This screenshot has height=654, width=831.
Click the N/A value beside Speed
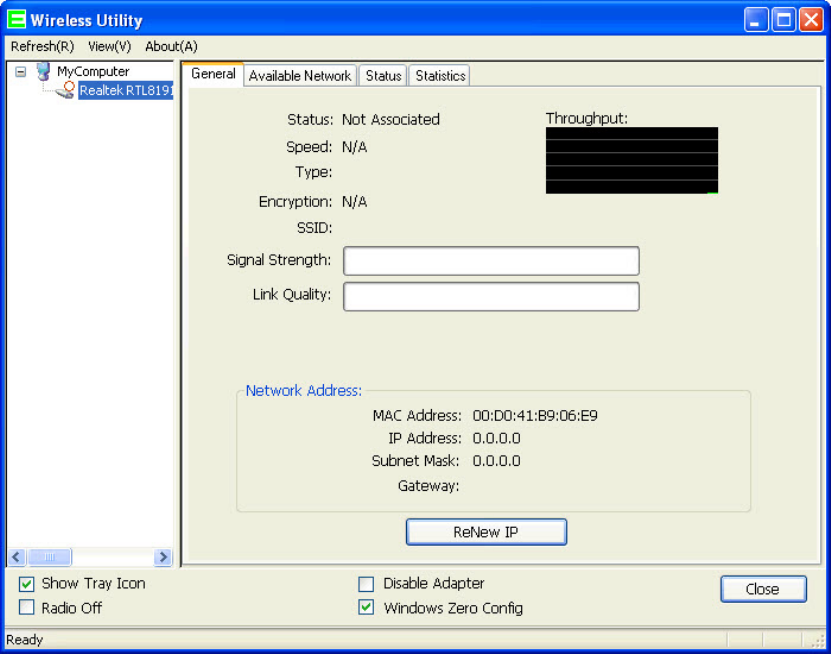coord(355,147)
